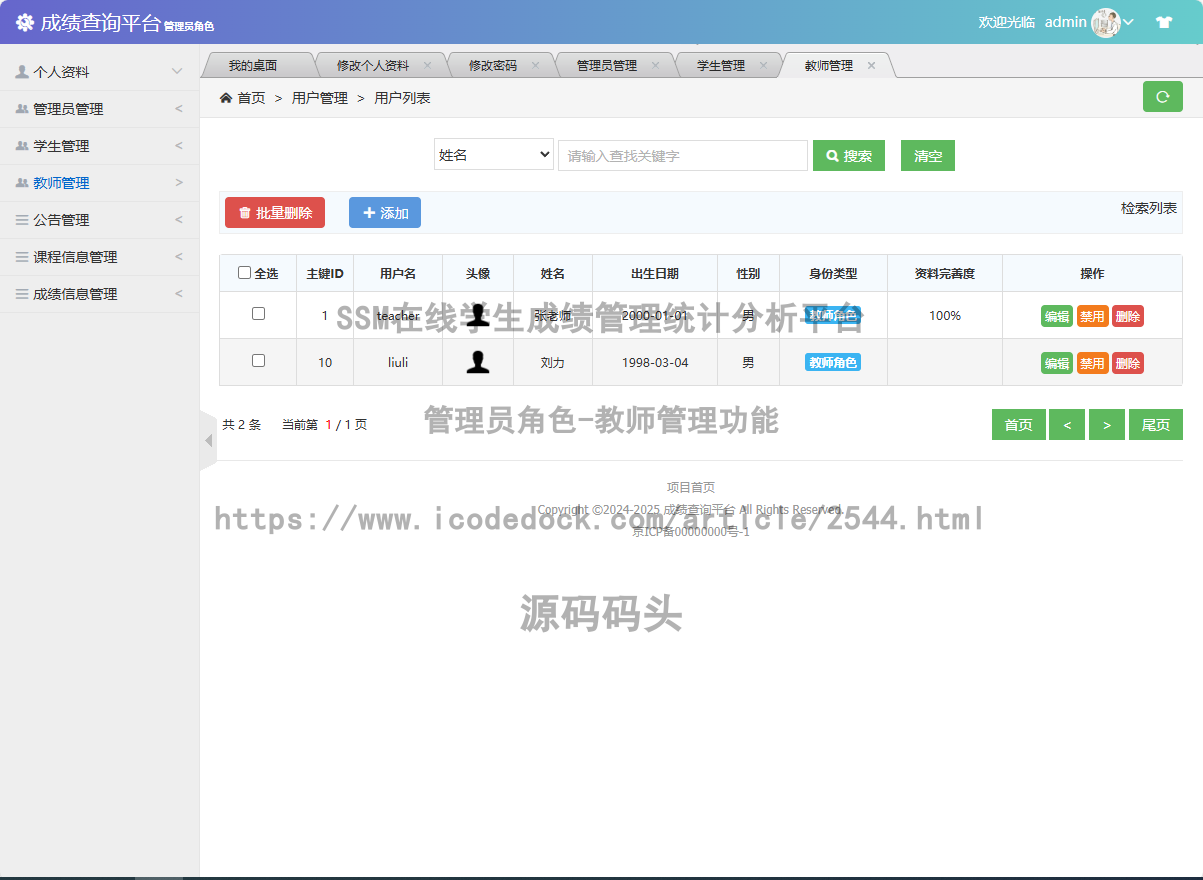
Task: Click the green 搜索 button
Action: pos(849,156)
